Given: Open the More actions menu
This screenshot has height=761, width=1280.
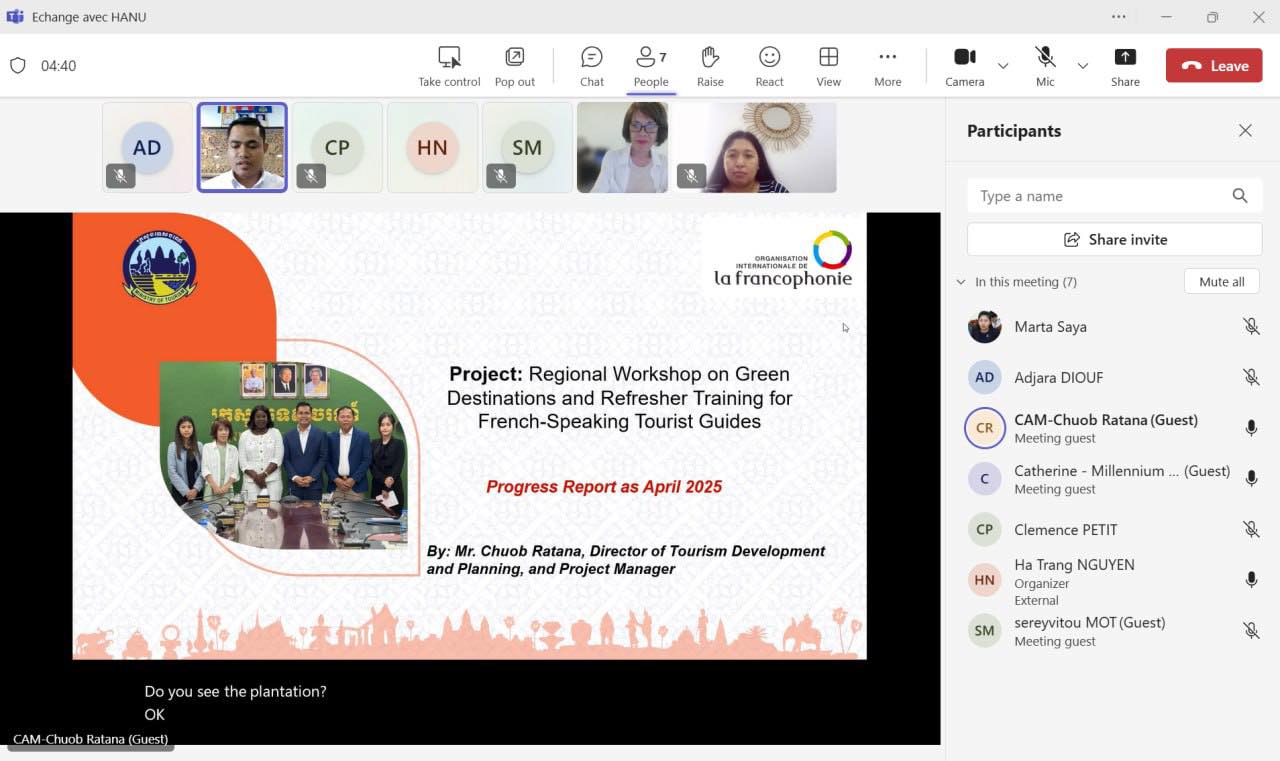Looking at the screenshot, I should click(887, 66).
